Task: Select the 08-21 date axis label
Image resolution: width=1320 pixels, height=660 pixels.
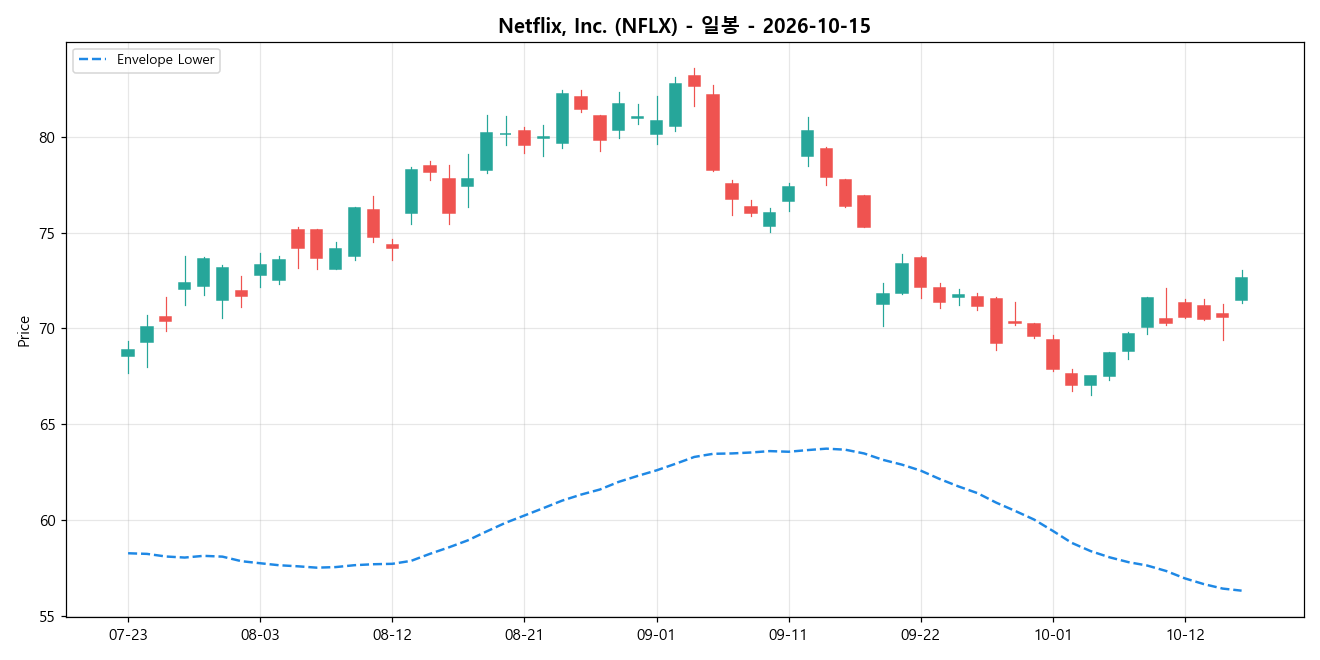Action: tap(524, 634)
